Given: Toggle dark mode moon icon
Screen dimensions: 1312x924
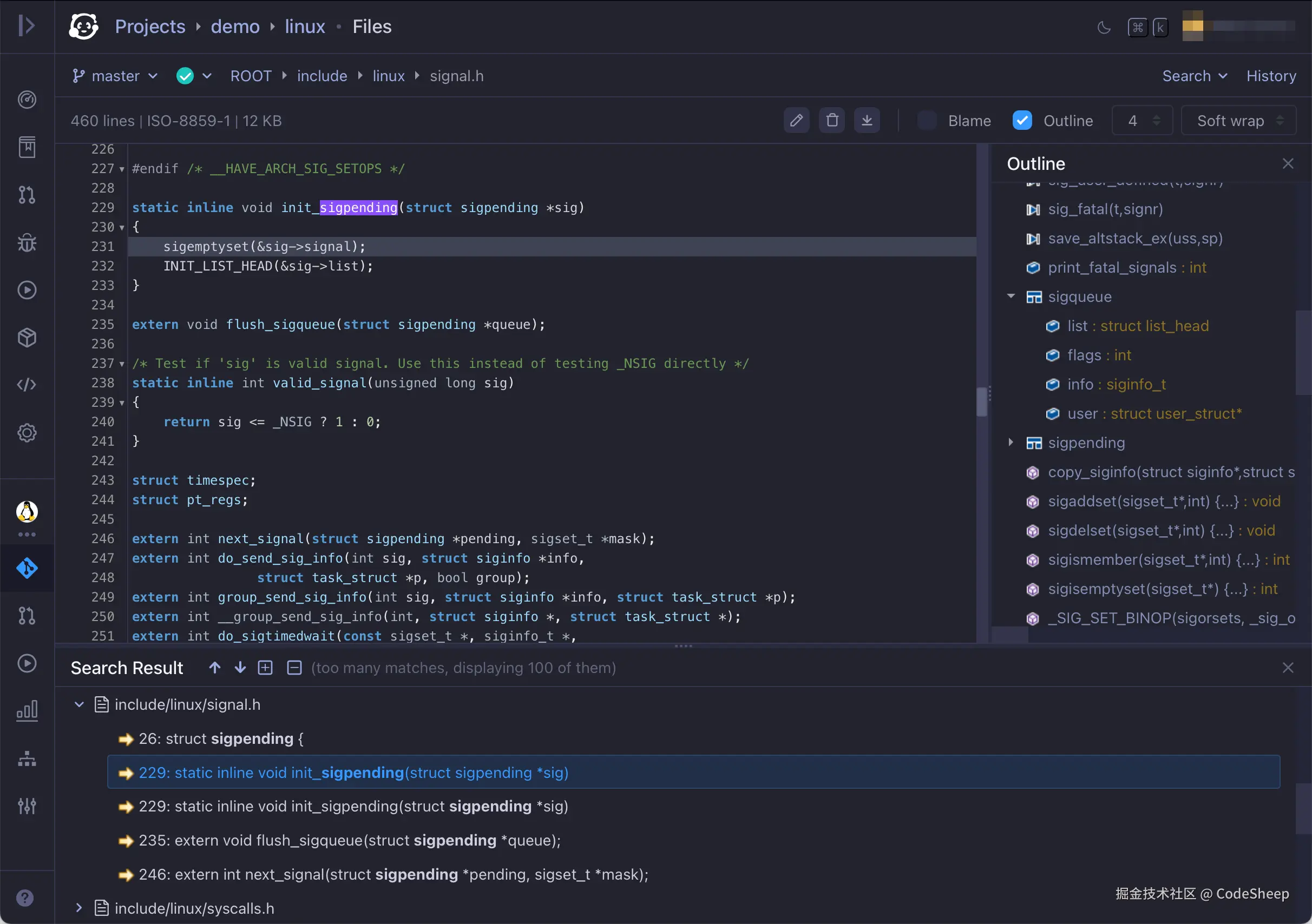Looking at the screenshot, I should click(1104, 27).
